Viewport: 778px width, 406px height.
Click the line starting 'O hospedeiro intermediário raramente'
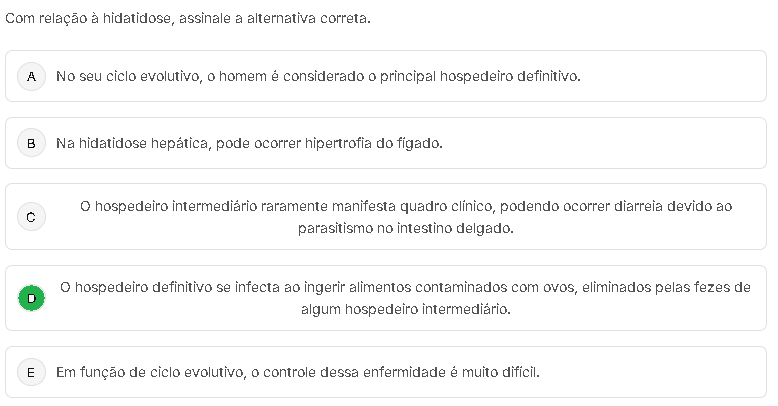pos(405,206)
